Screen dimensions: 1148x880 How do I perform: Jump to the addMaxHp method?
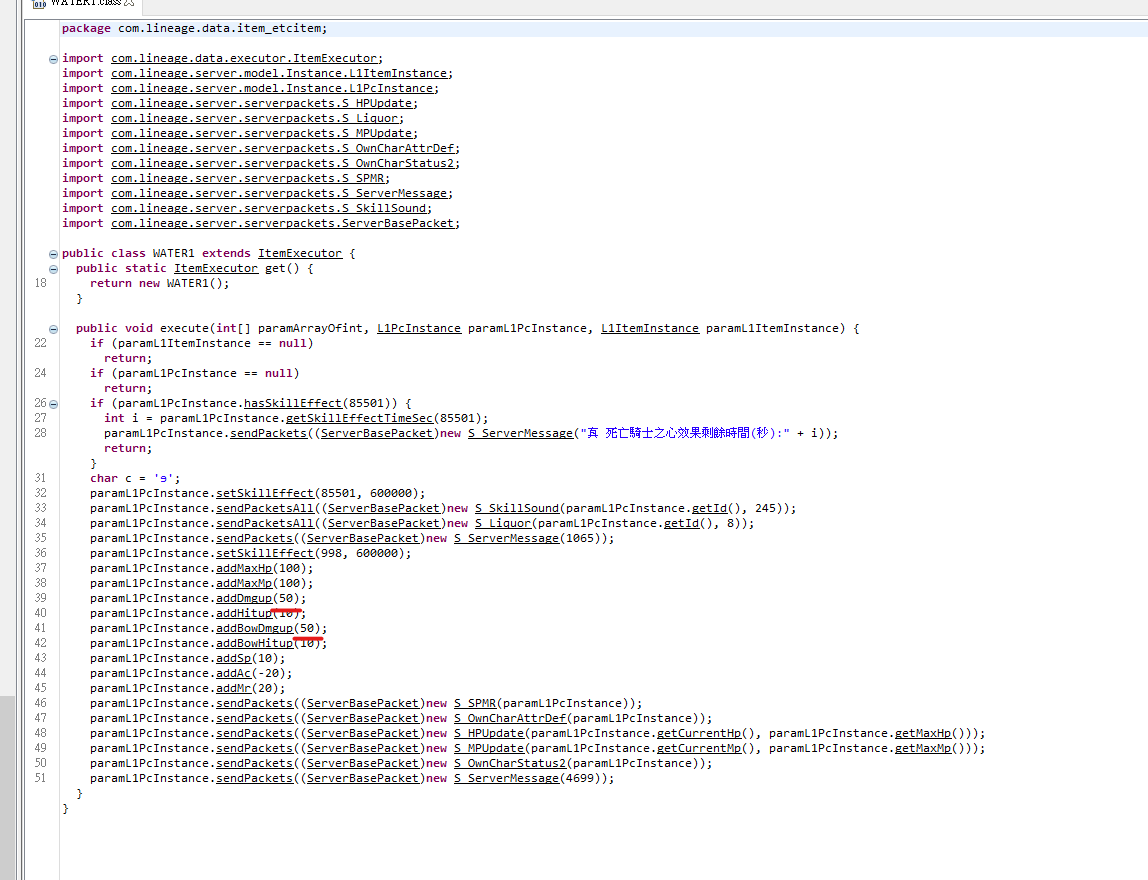[x=244, y=568]
